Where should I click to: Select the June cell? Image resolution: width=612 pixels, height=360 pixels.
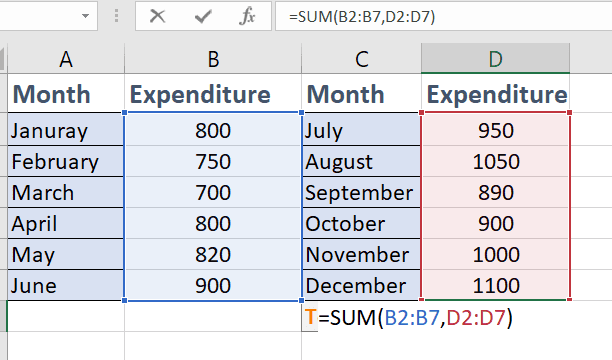tap(66, 285)
